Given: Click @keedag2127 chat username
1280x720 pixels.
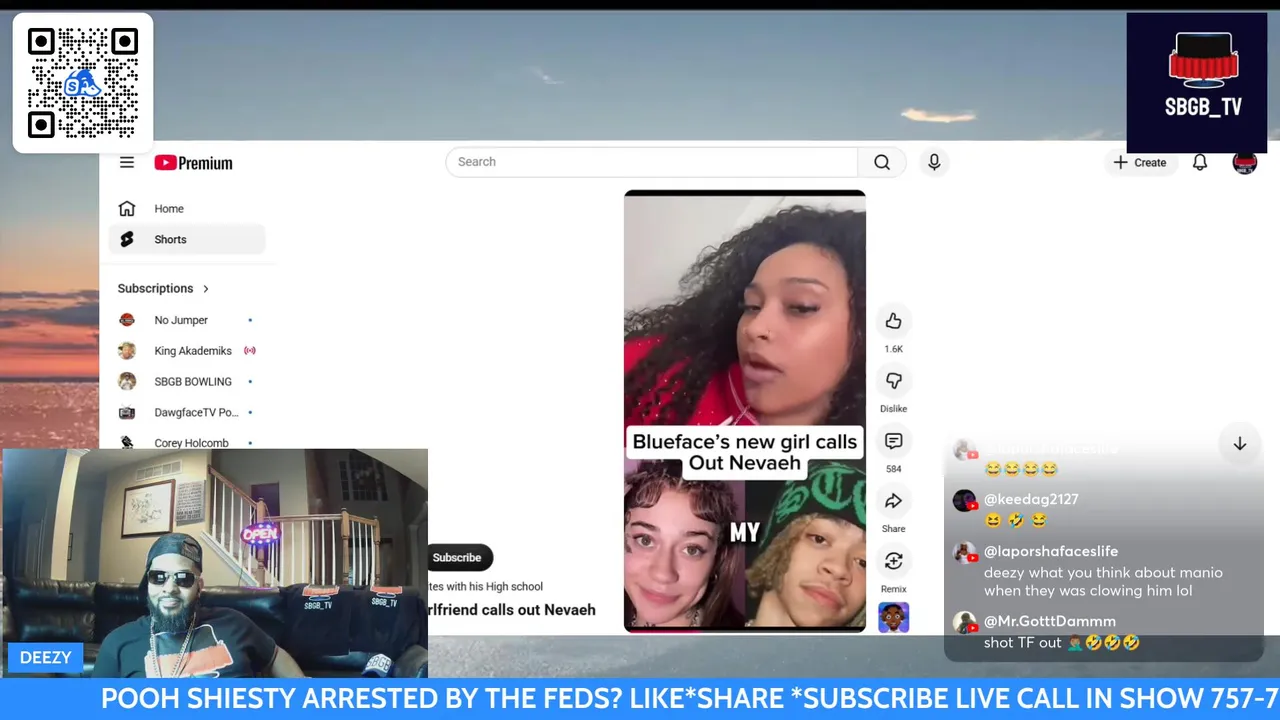Looking at the screenshot, I should point(1031,499).
